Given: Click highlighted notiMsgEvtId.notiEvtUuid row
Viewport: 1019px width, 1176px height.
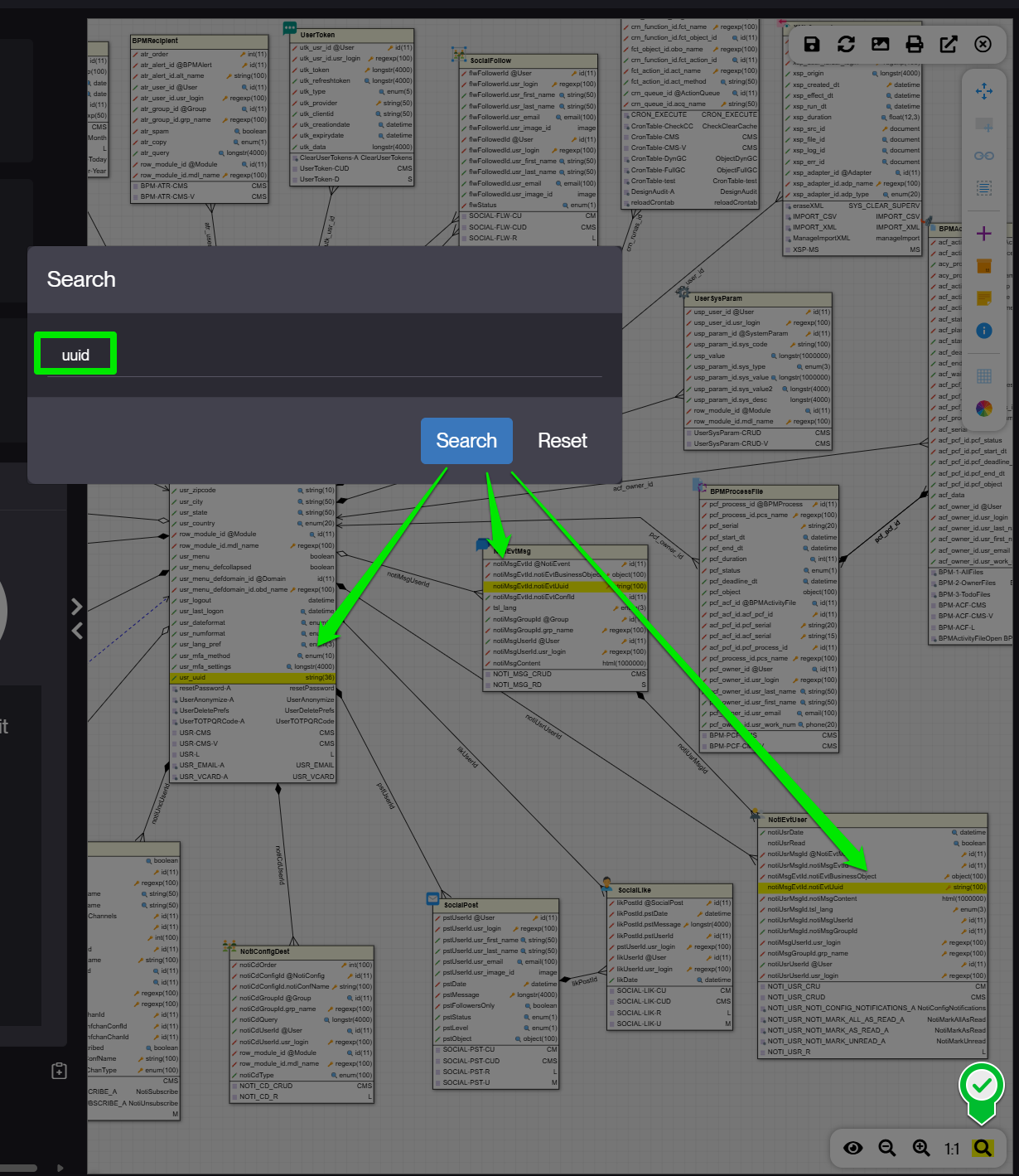Looking at the screenshot, I should [x=565, y=586].
